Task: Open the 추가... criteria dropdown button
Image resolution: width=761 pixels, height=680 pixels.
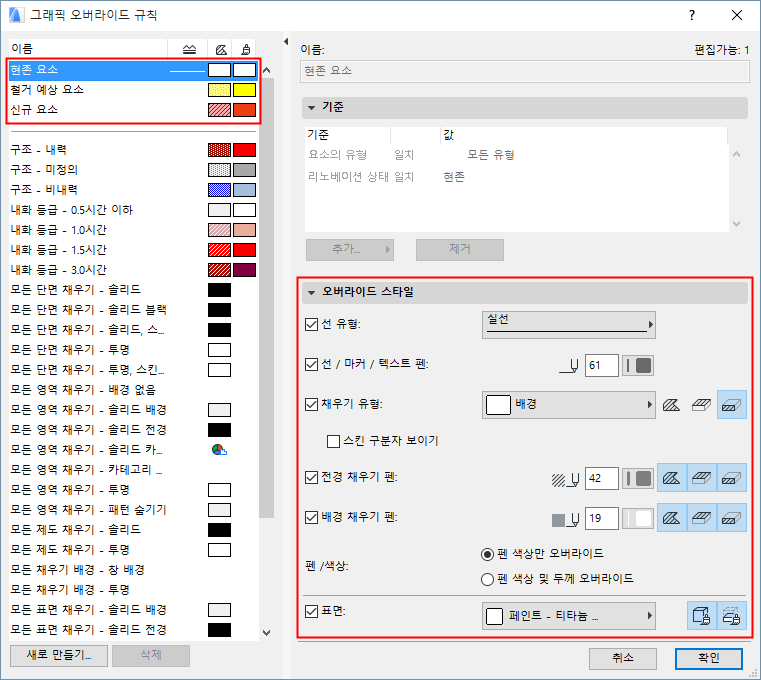Action: pos(349,249)
